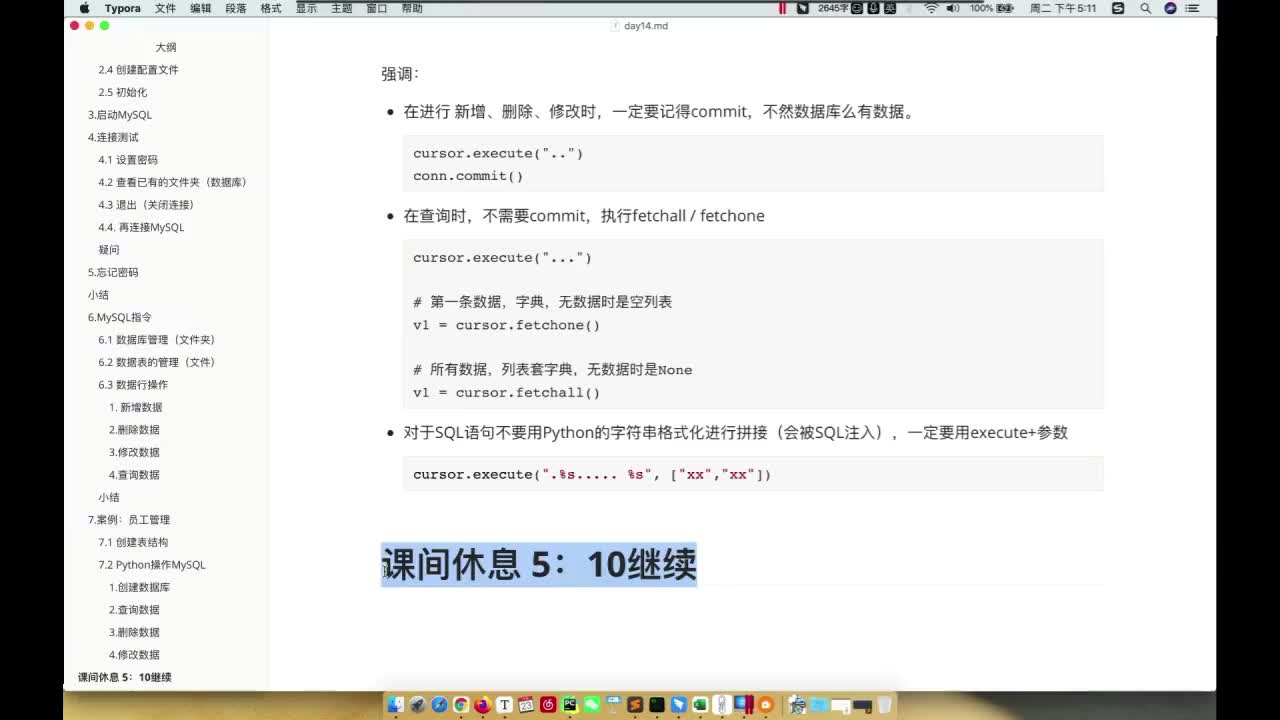Open Calendar icon in dock
The width and height of the screenshot is (1280, 720).
(526, 705)
